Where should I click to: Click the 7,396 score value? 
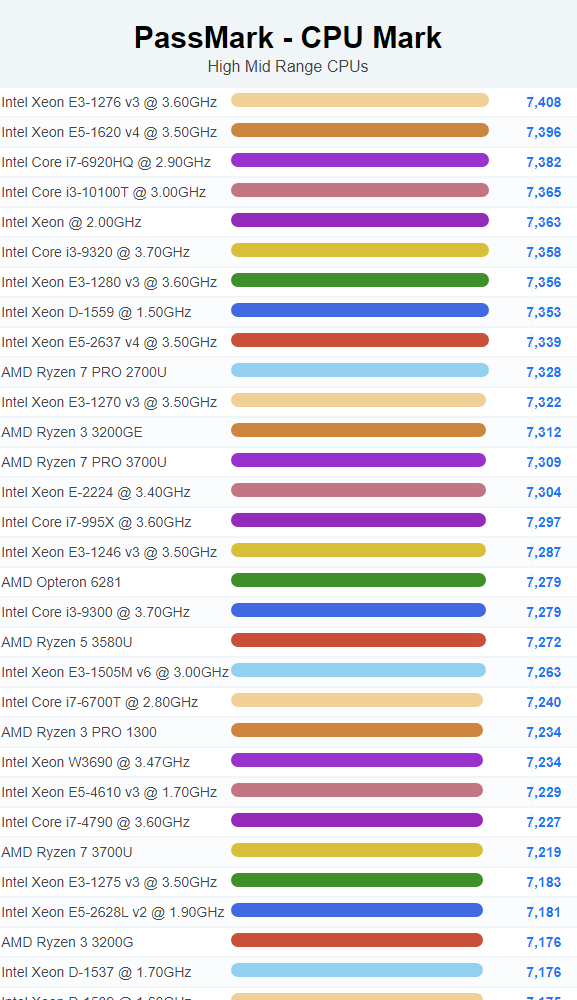tap(544, 132)
